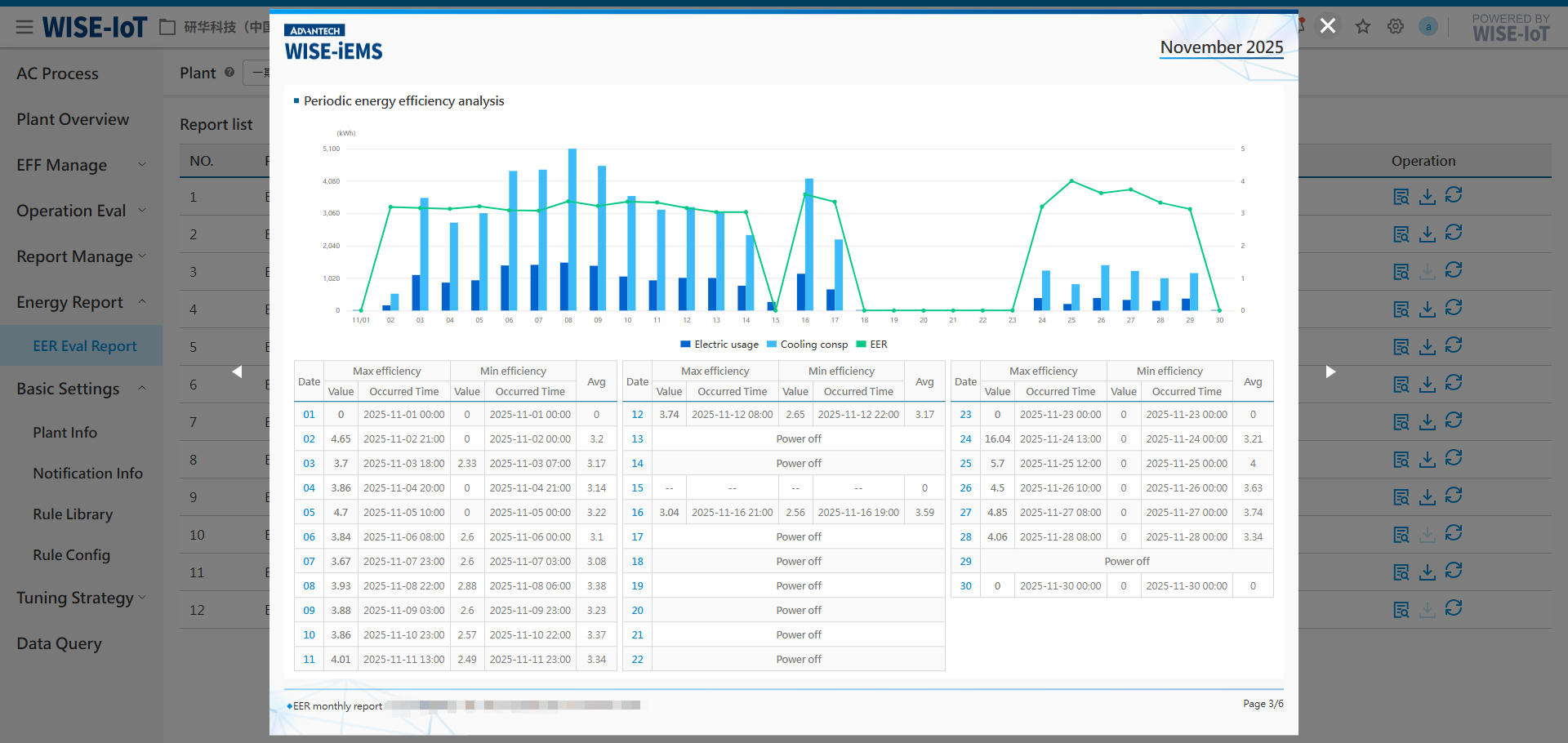Download the report in row 2
1568x743 pixels.
pyautogui.click(x=1428, y=234)
